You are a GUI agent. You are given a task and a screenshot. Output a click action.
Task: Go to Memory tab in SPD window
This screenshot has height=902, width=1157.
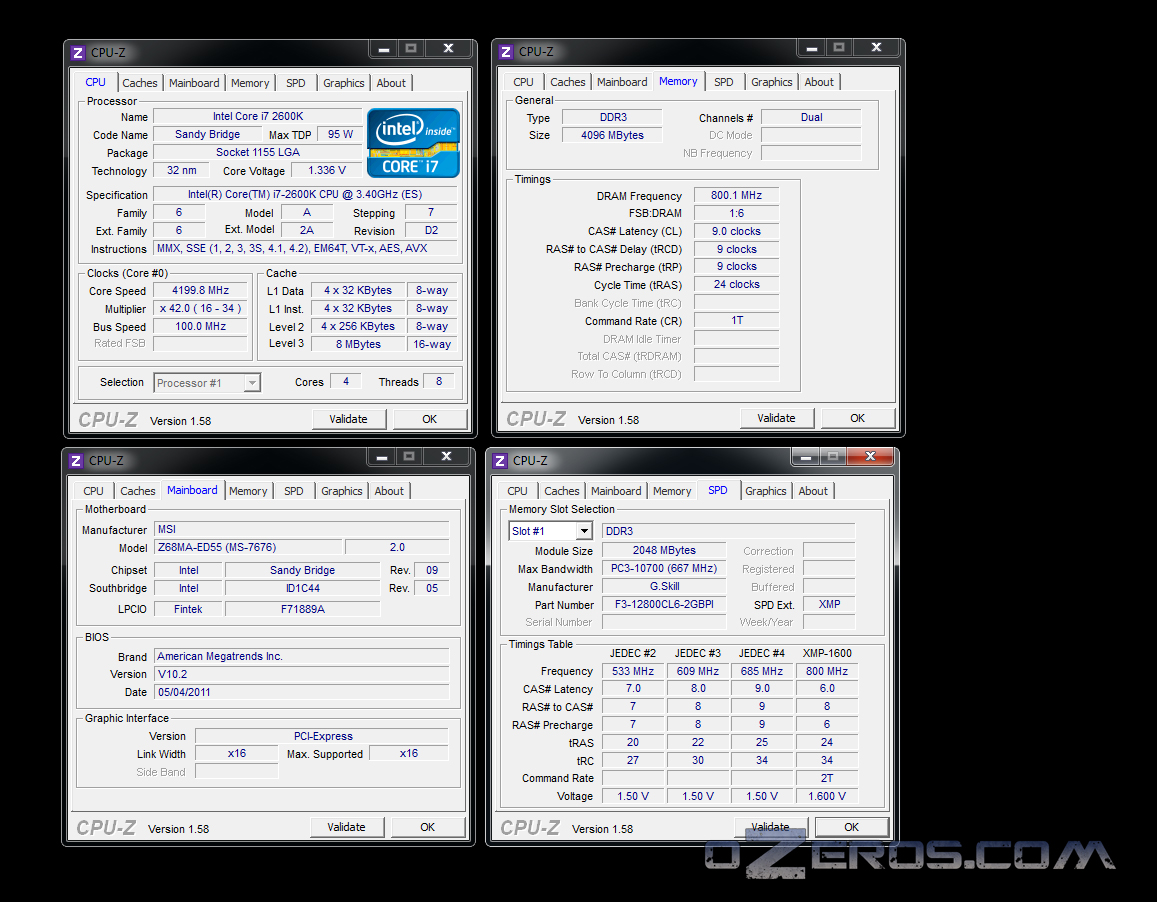tap(672, 491)
